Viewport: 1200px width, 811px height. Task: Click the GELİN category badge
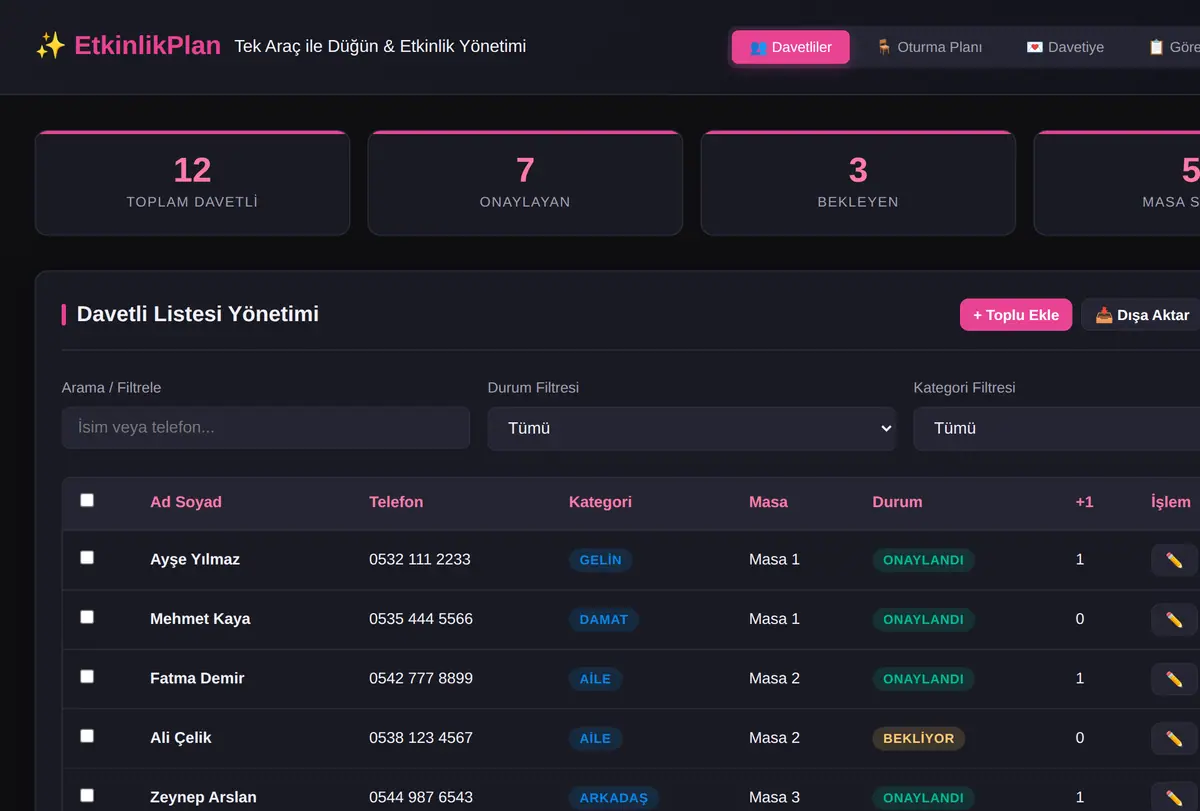click(x=600, y=560)
